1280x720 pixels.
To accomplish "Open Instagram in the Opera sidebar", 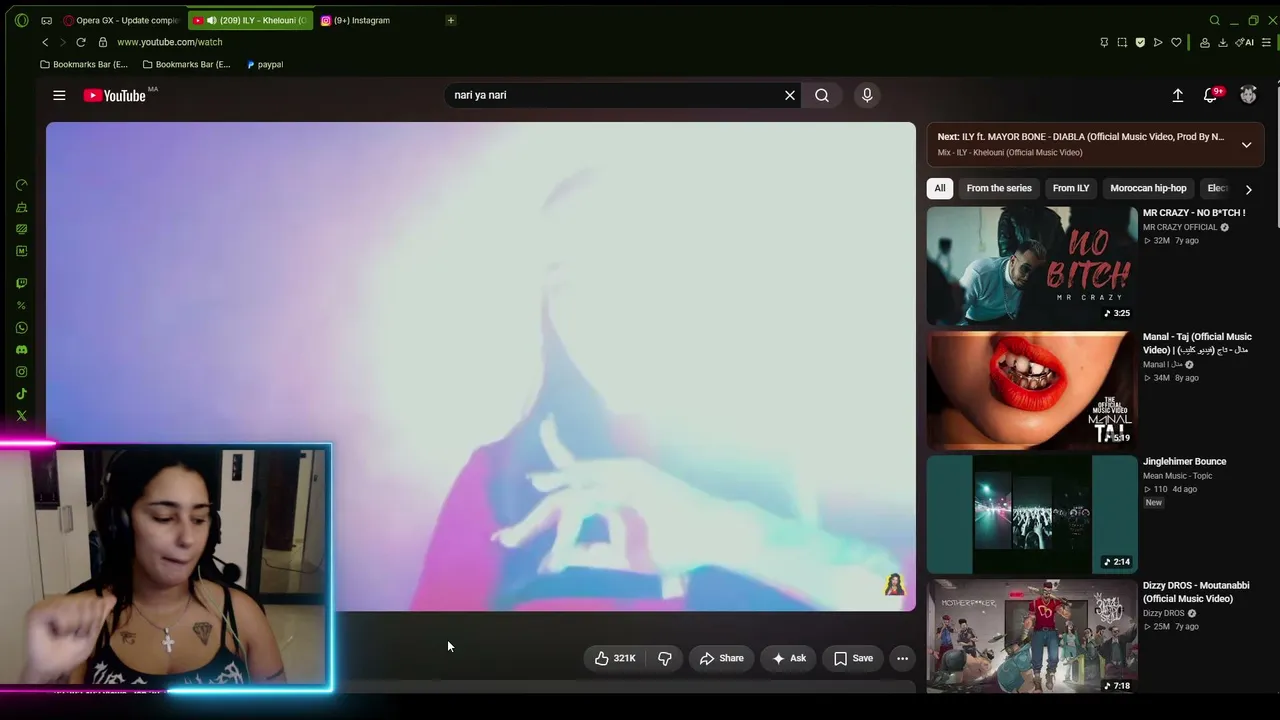I will pyautogui.click(x=22, y=372).
